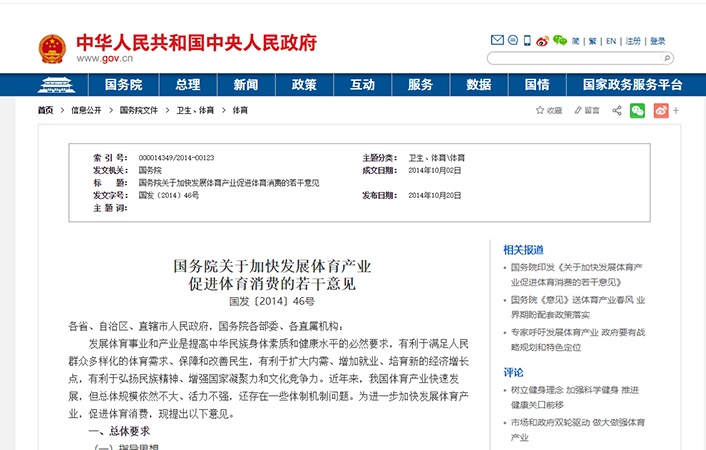Click the mail envelope icon in header

497,41
